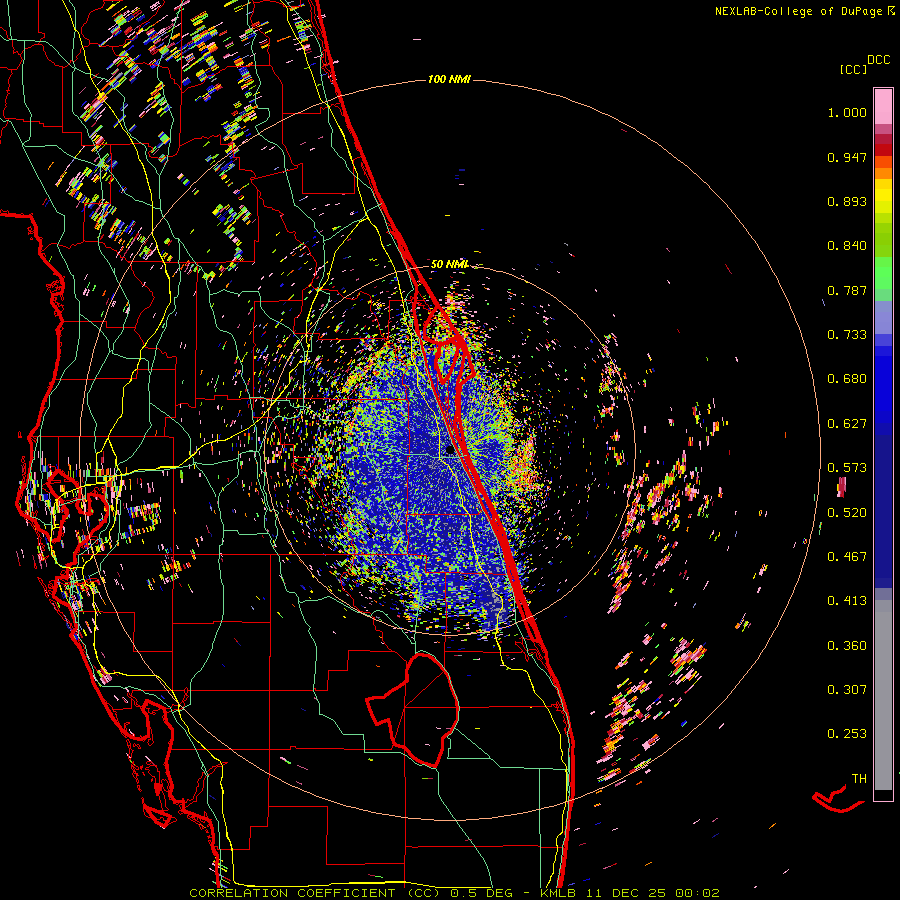
Task: Click the 0.680 scale value
Action: (847, 379)
